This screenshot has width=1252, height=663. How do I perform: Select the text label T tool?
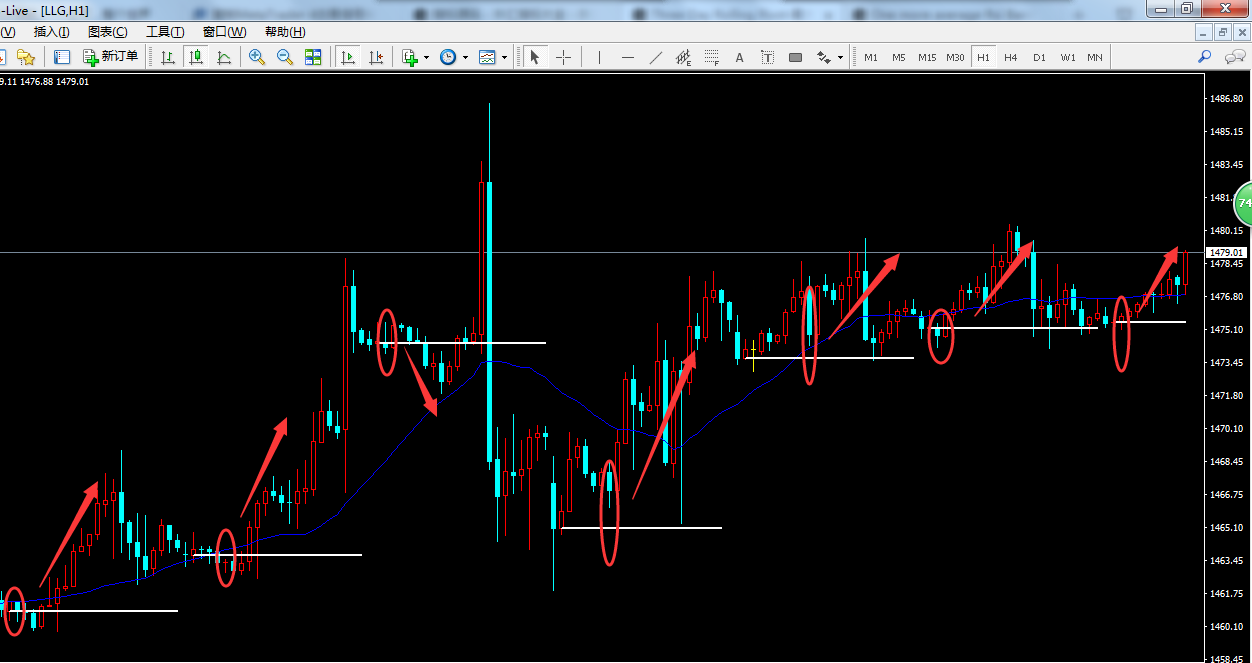coord(768,57)
